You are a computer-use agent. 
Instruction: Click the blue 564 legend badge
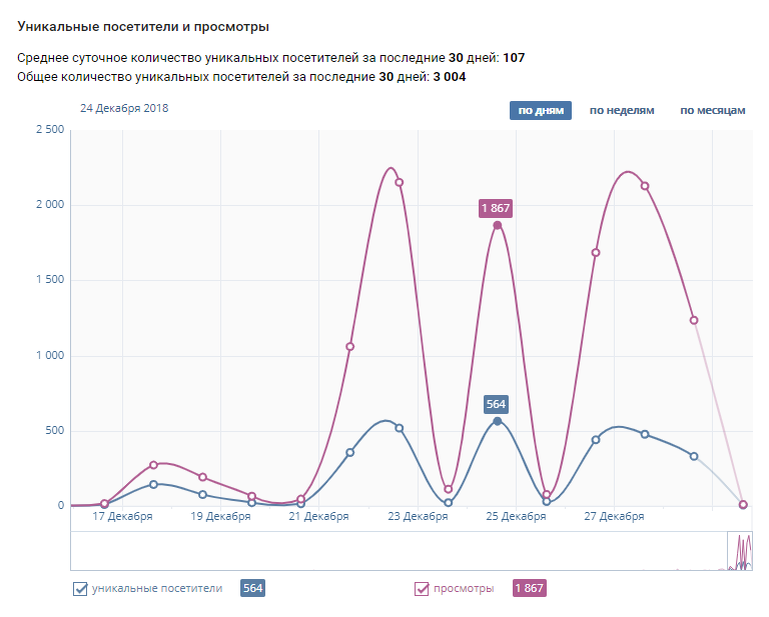(253, 589)
